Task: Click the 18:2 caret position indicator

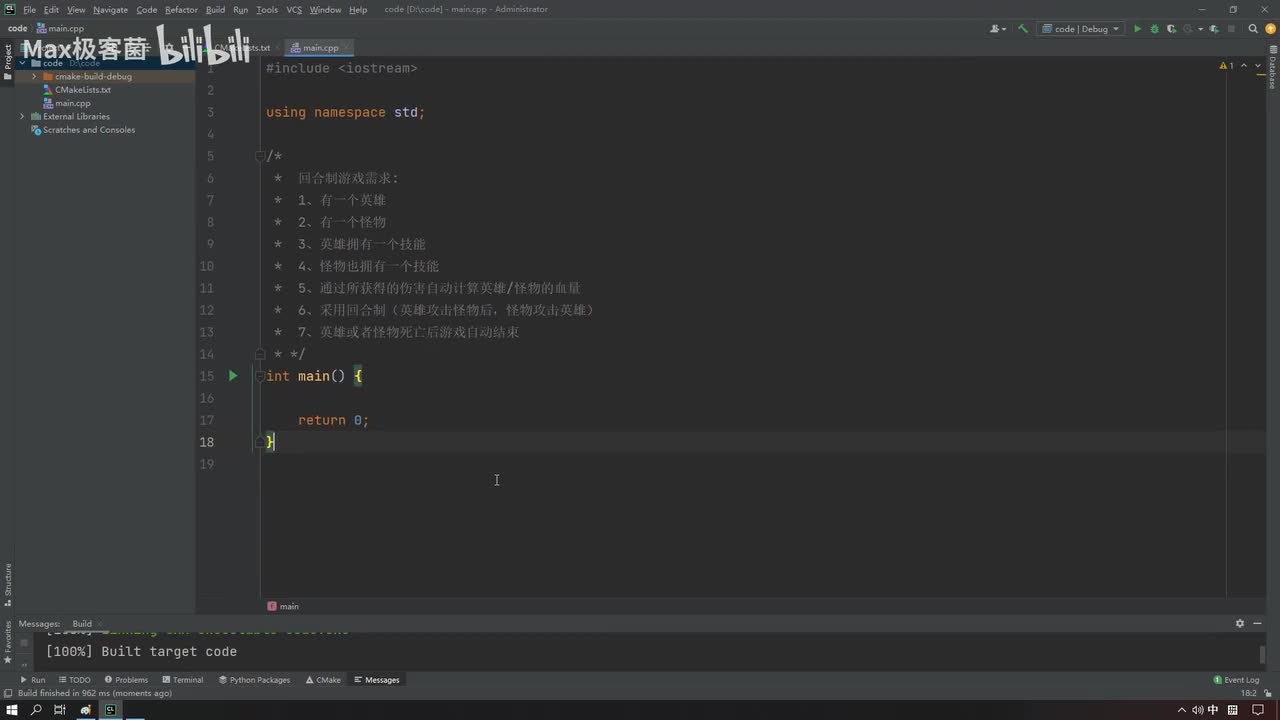Action: pyautogui.click(x=1248, y=693)
